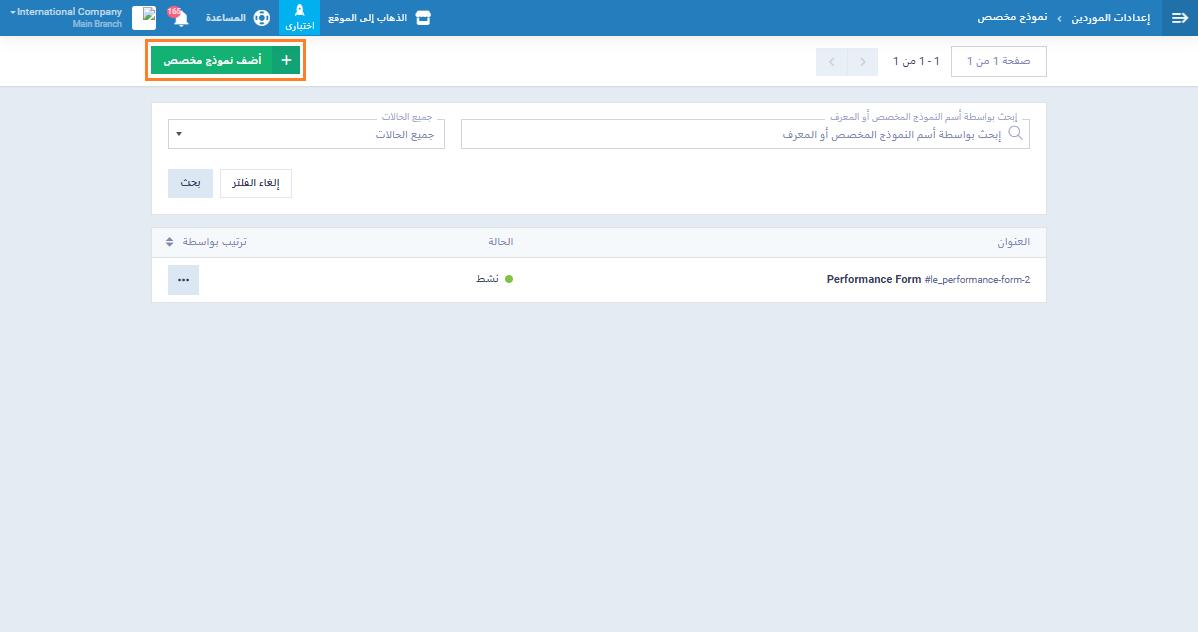Open notifications bell showing 165
1198x632 pixels.
(181, 18)
